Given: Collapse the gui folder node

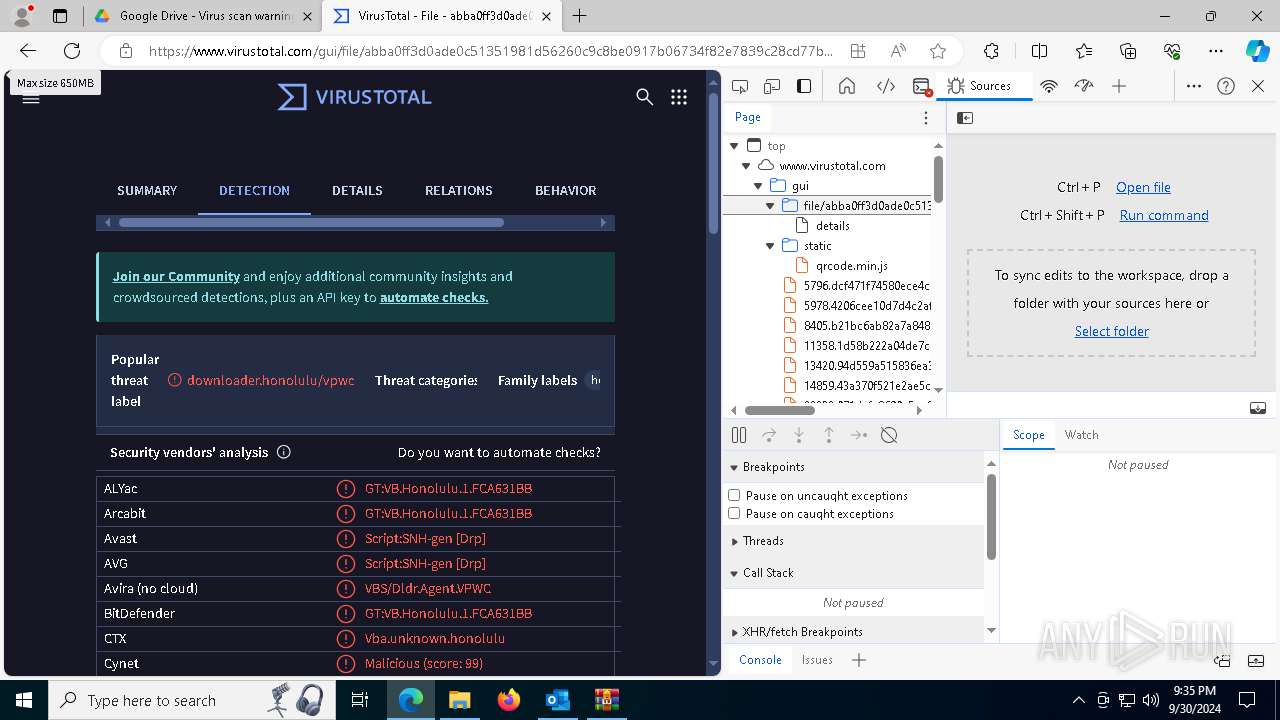Looking at the screenshot, I should point(758,186).
